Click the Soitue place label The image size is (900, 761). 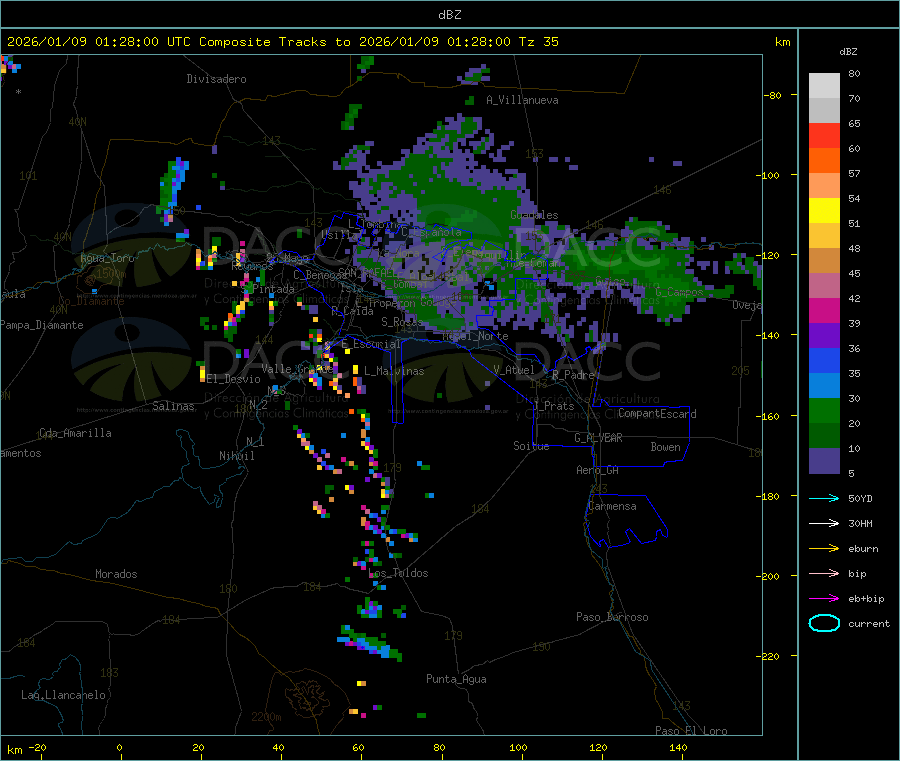[531, 446]
